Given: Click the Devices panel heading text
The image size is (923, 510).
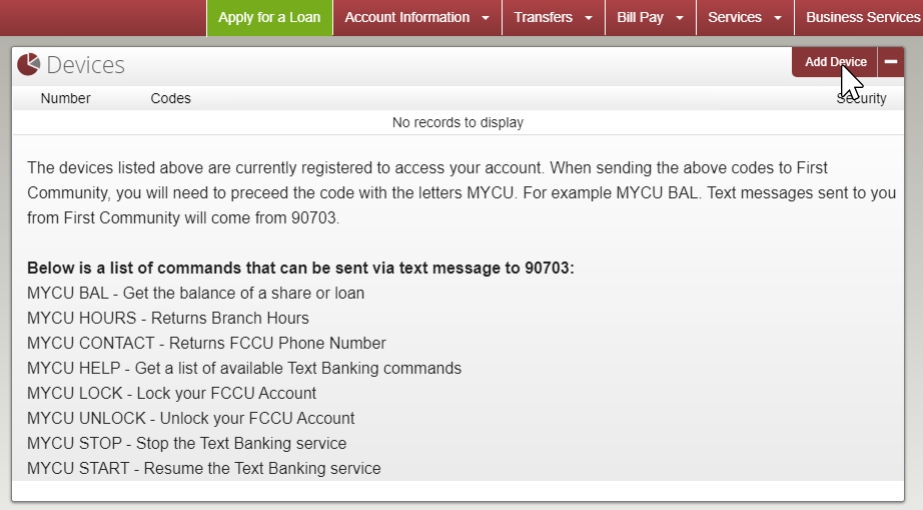Looking at the screenshot, I should [86, 65].
